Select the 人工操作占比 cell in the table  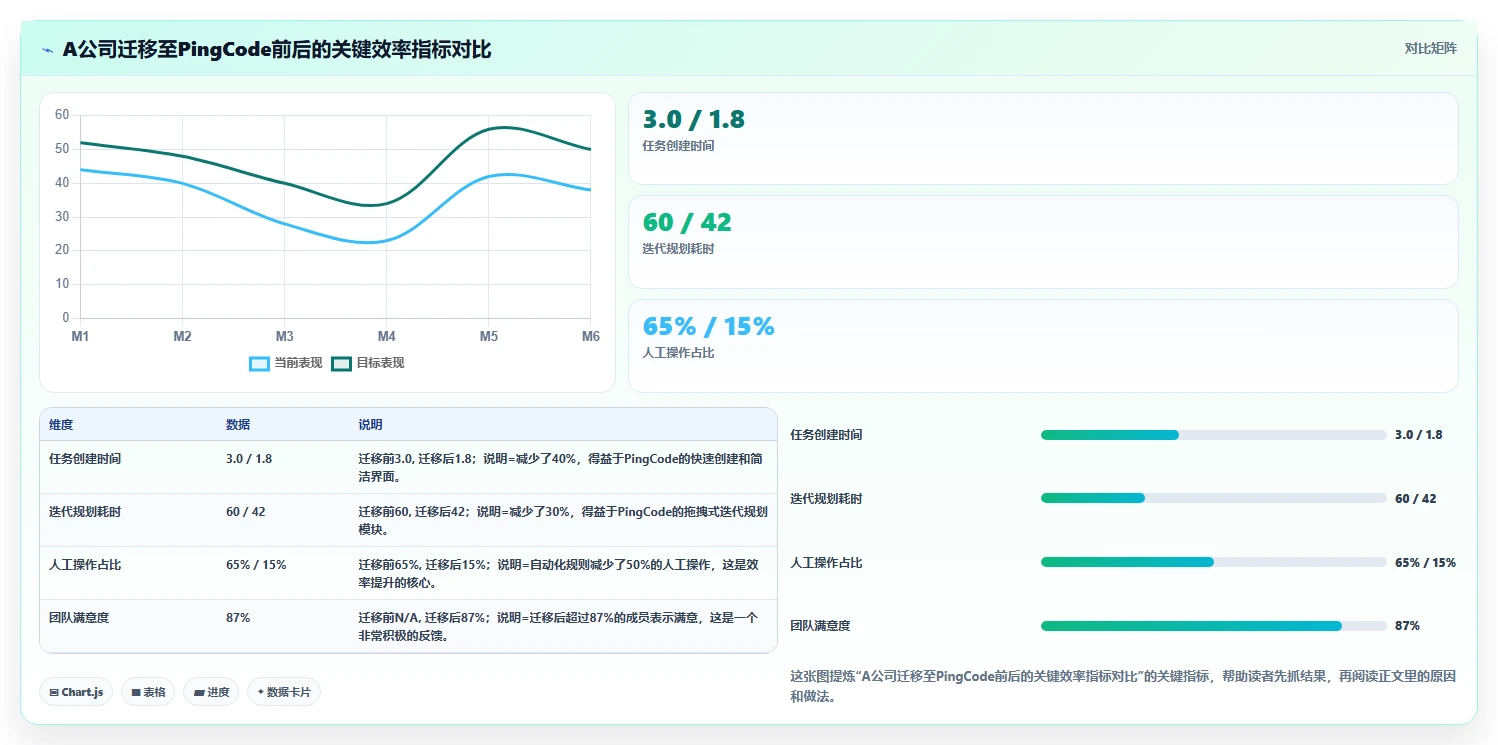point(85,565)
